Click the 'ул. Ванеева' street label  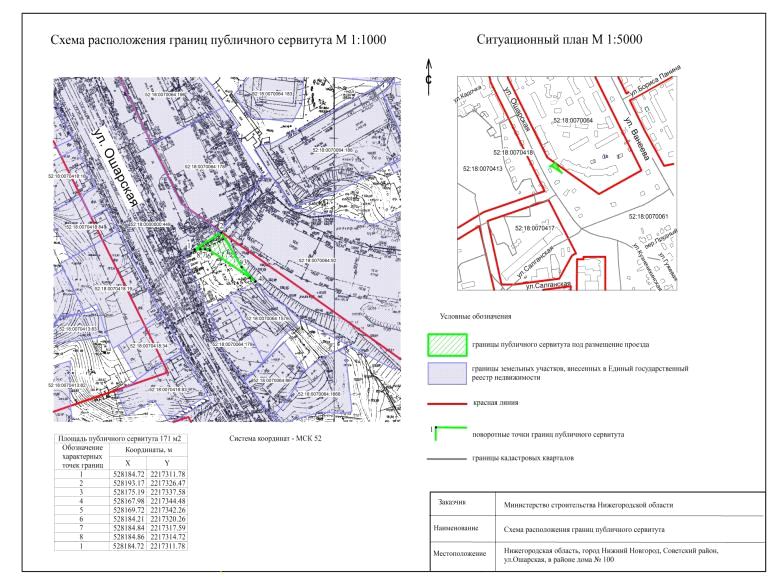(636, 138)
